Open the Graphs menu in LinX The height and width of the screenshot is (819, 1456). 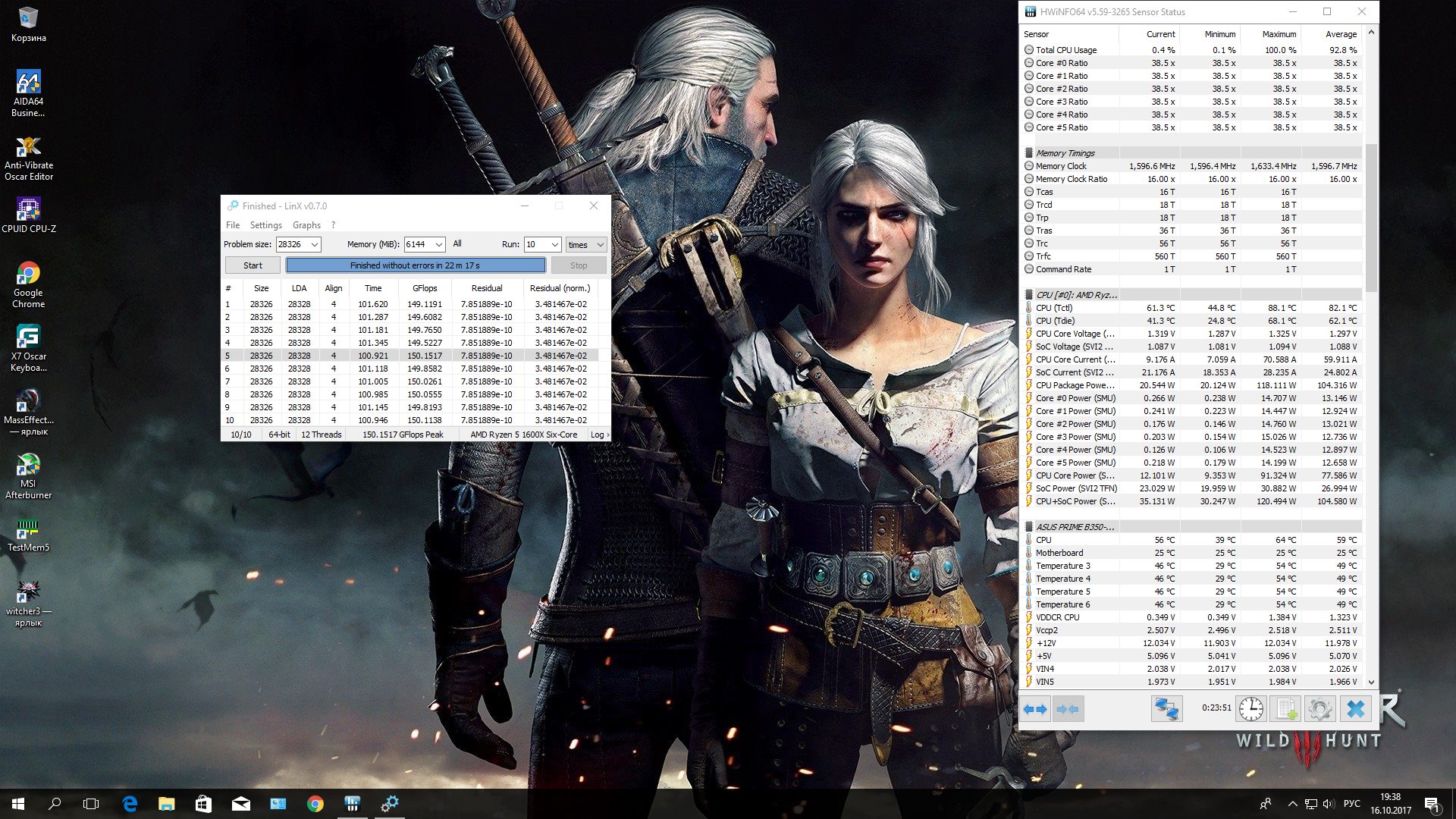[306, 225]
